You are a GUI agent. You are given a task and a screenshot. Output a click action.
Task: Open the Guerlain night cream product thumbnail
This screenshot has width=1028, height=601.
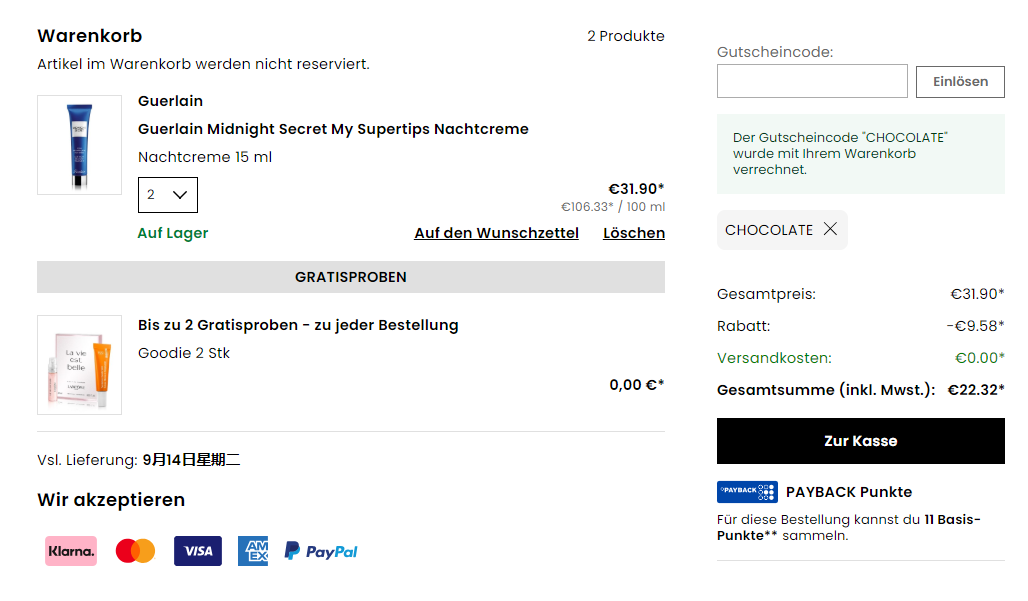point(79,145)
